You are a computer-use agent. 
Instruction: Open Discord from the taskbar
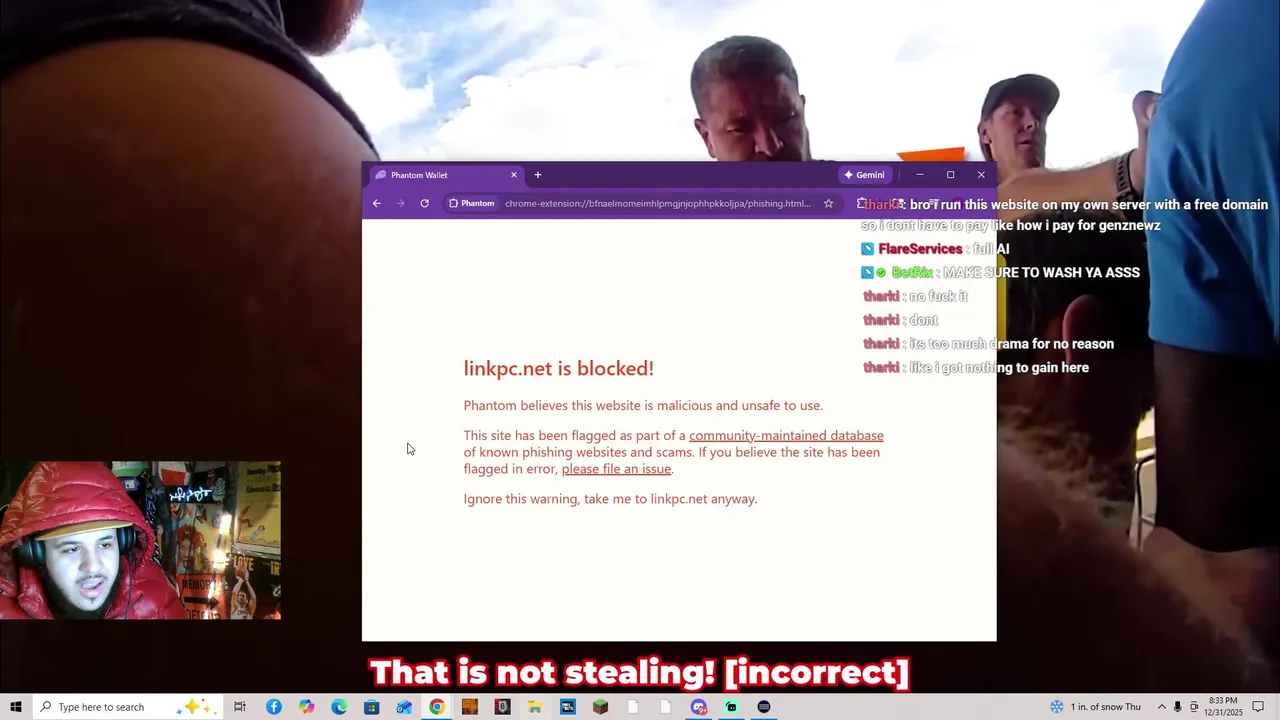698,707
